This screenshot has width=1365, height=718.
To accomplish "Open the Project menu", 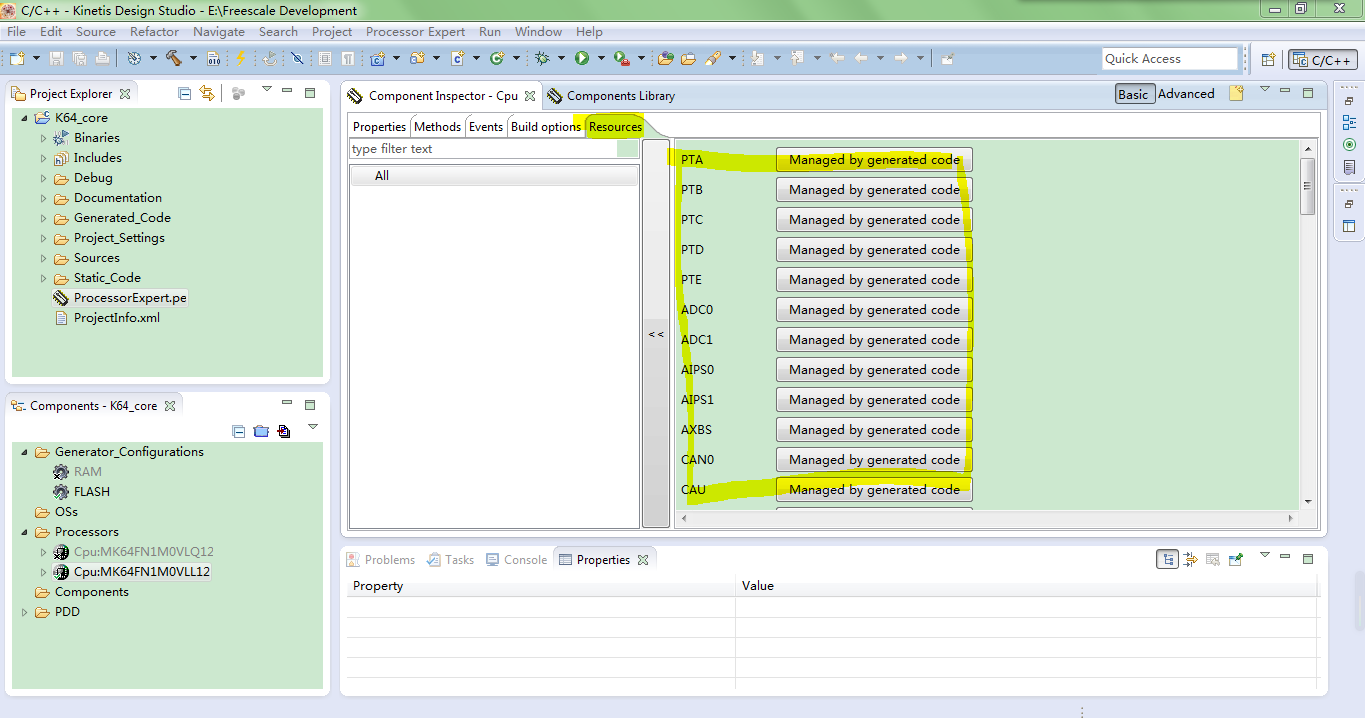I will coord(332,31).
